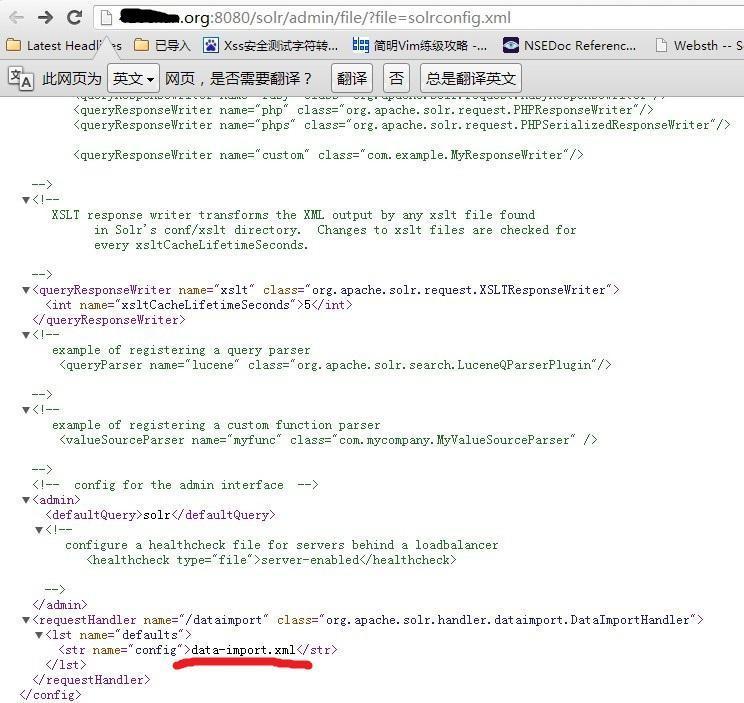Reload the page with refresh icon
The image size is (744, 703).
pos(74,18)
